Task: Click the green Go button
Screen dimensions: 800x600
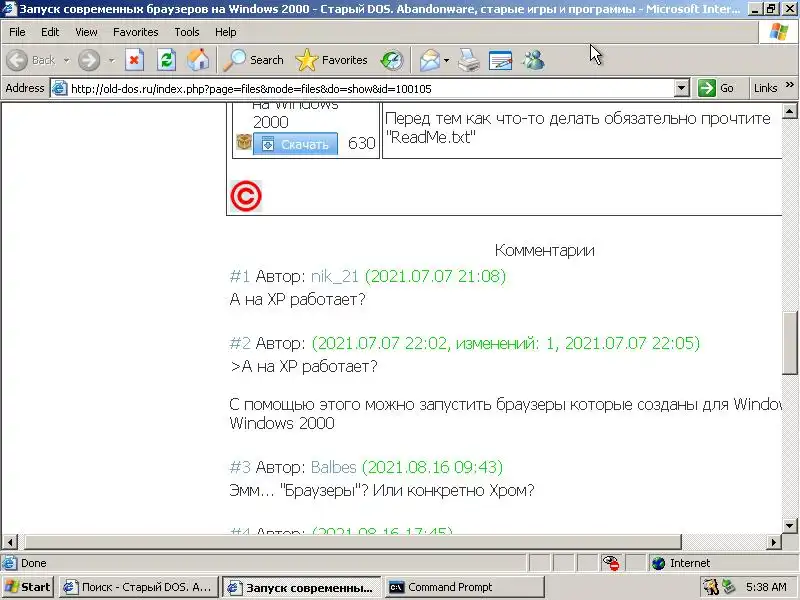Action: pos(716,88)
